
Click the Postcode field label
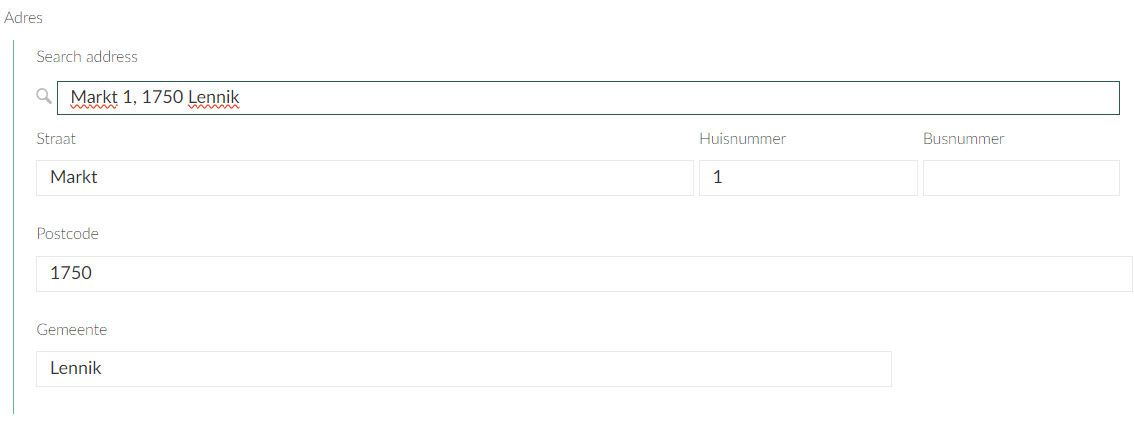[x=67, y=234]
